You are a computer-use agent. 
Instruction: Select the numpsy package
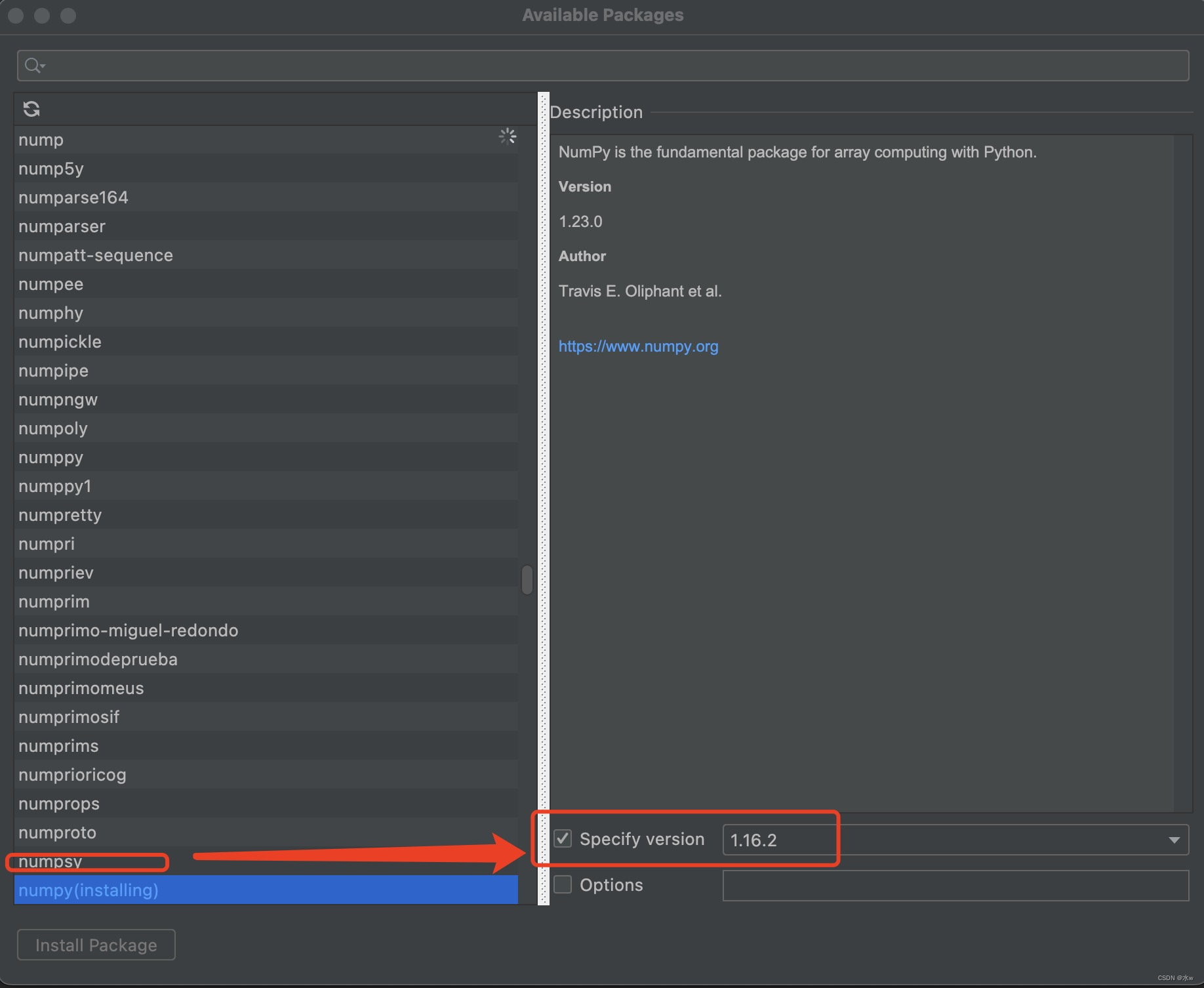point(266,861)
